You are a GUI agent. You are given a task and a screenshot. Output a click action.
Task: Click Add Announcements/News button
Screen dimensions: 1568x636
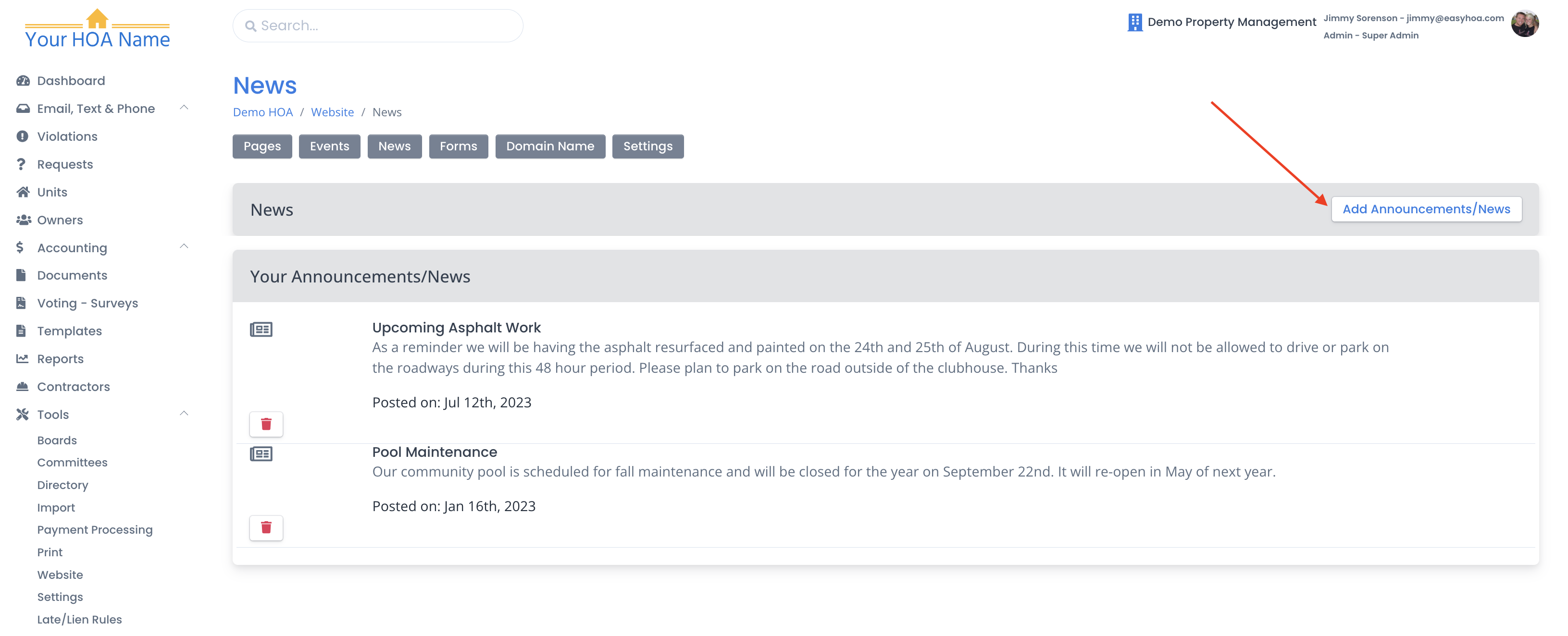pyautogui.click(x=1426, y=209)
